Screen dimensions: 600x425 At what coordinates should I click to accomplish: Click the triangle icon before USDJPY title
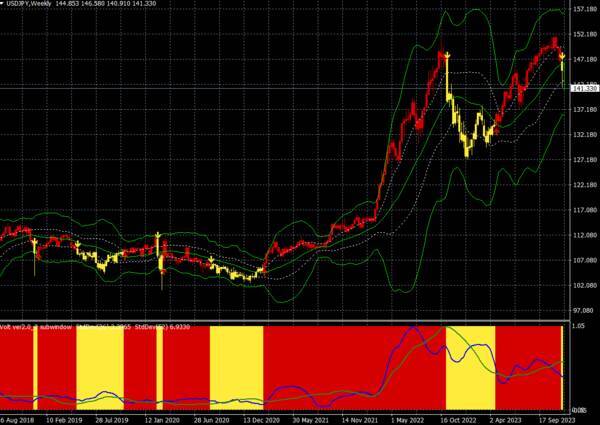click(x=3, y=5)
